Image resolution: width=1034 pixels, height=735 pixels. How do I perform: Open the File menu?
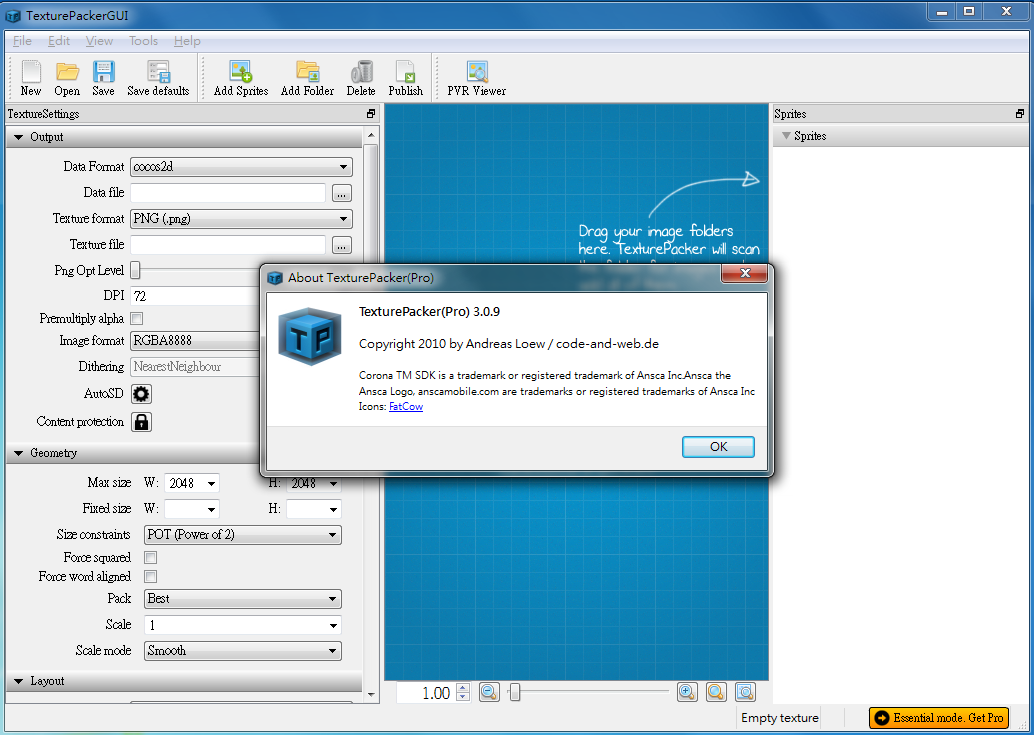point(22,41)
